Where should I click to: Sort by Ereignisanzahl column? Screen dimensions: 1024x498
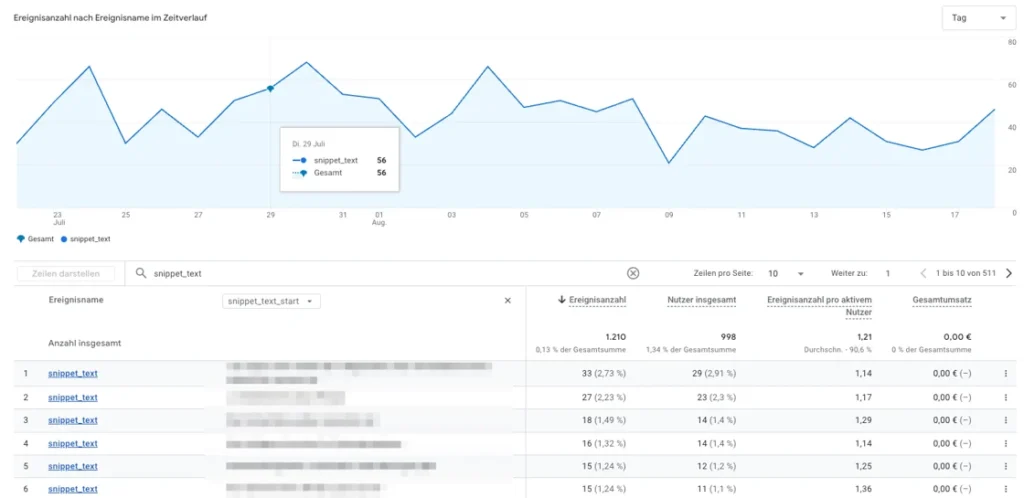tap(597, 299)
